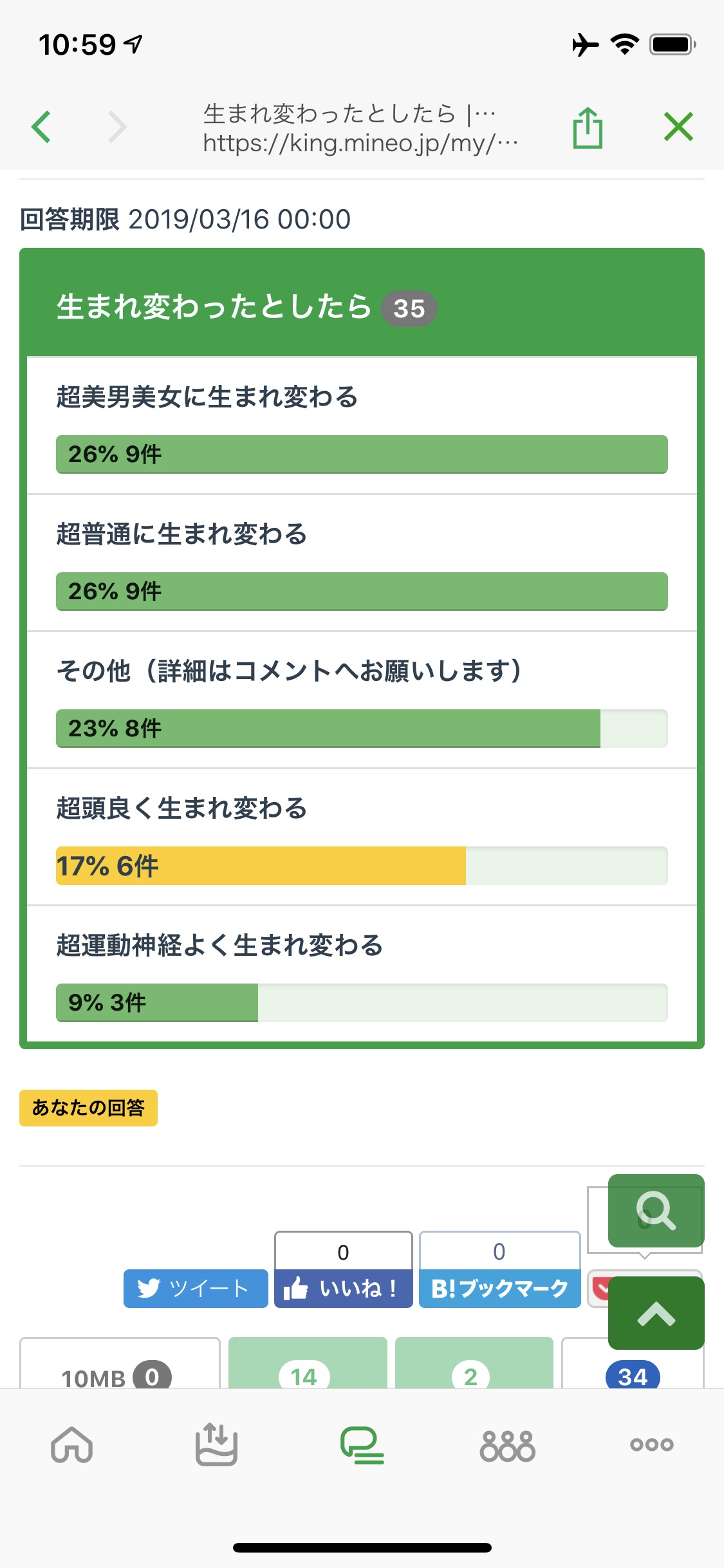
Task: Select the yellow 17% 6件 result bar
Action: [261, 866]
